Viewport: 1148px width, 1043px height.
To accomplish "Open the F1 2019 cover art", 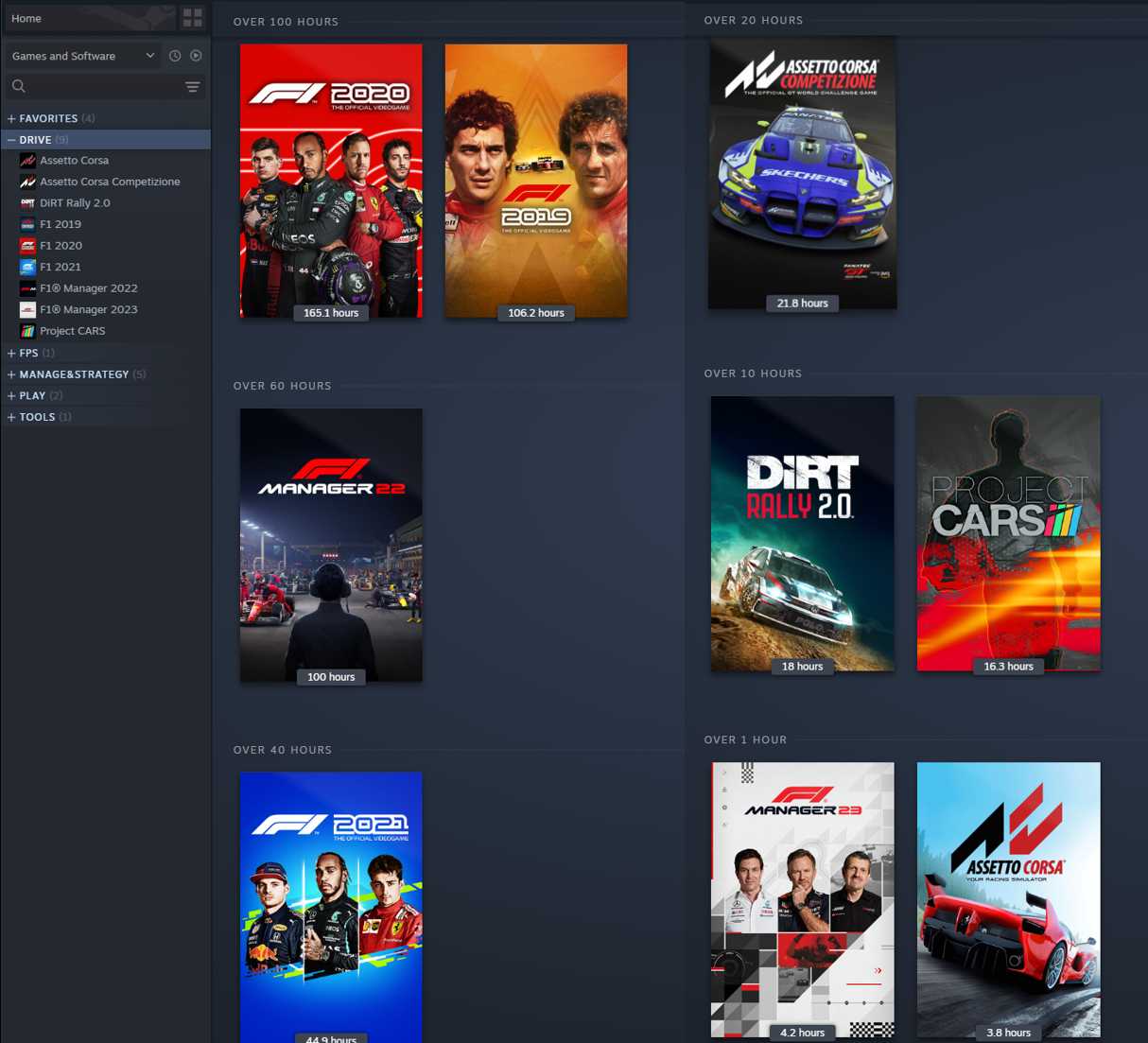I will coord(536,181).
